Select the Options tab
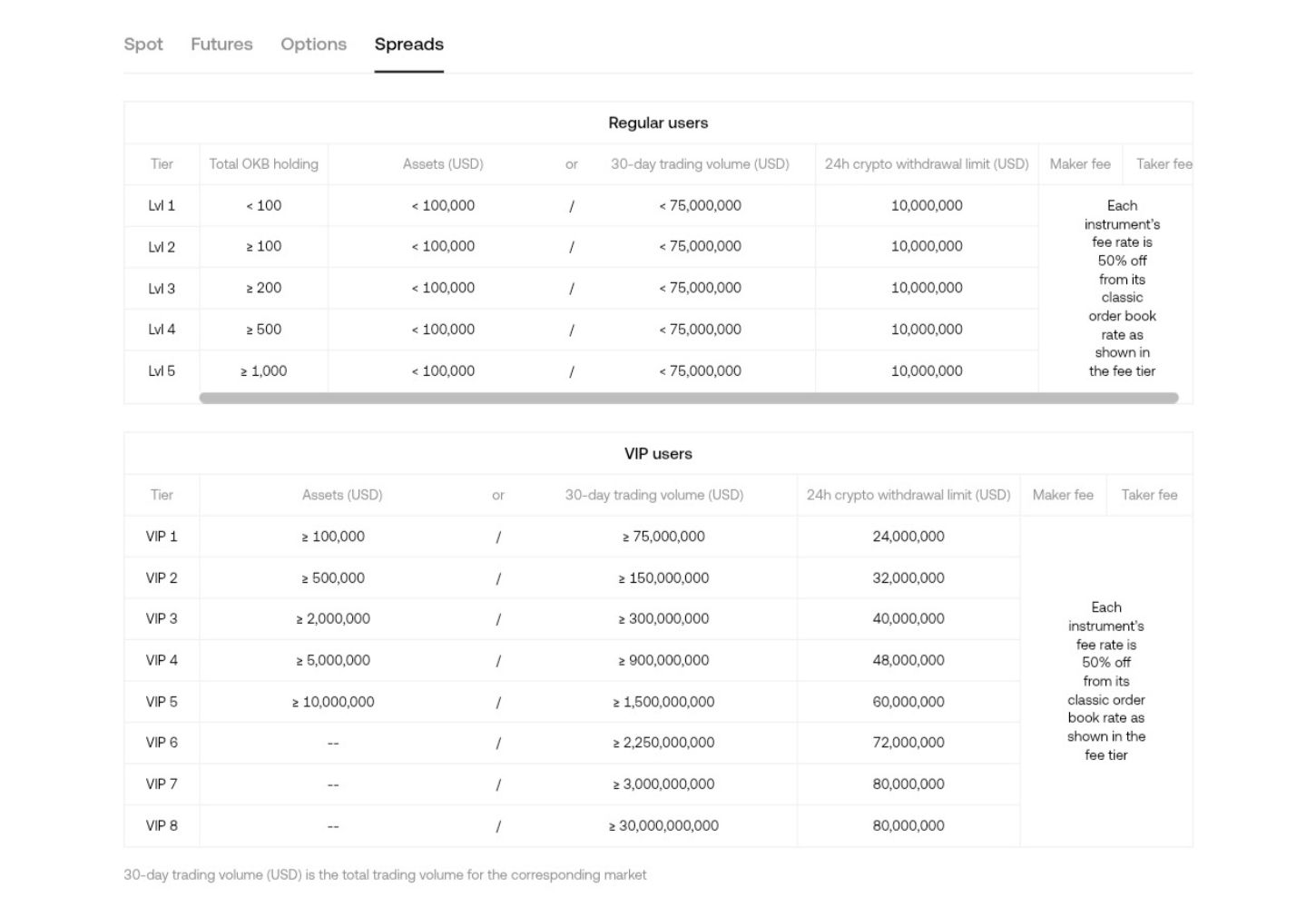Image resolution: width=1316 pixels, height=908 pixels. pos(313,44)
